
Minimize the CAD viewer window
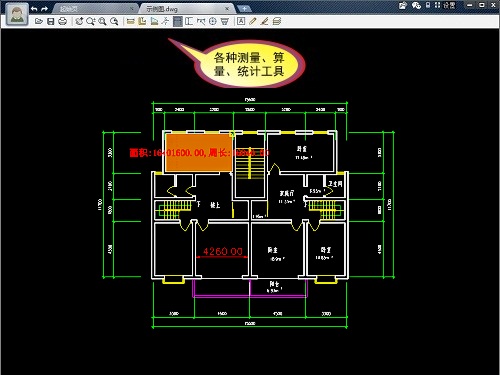(469, 5)
